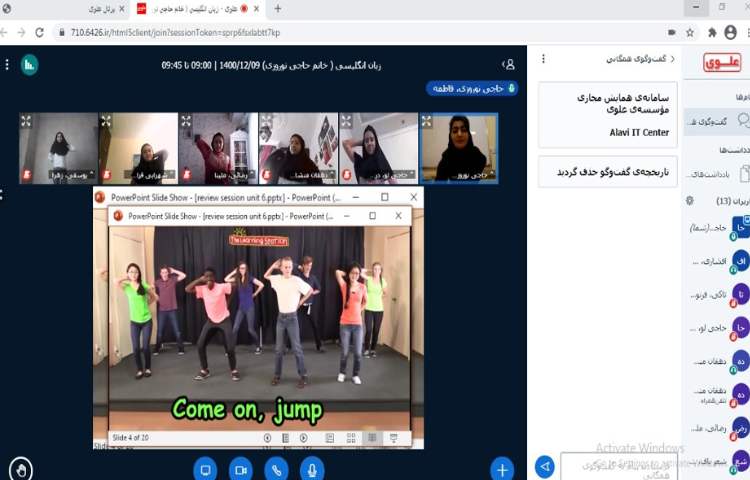Click browser forward arrow

(21, 33)
